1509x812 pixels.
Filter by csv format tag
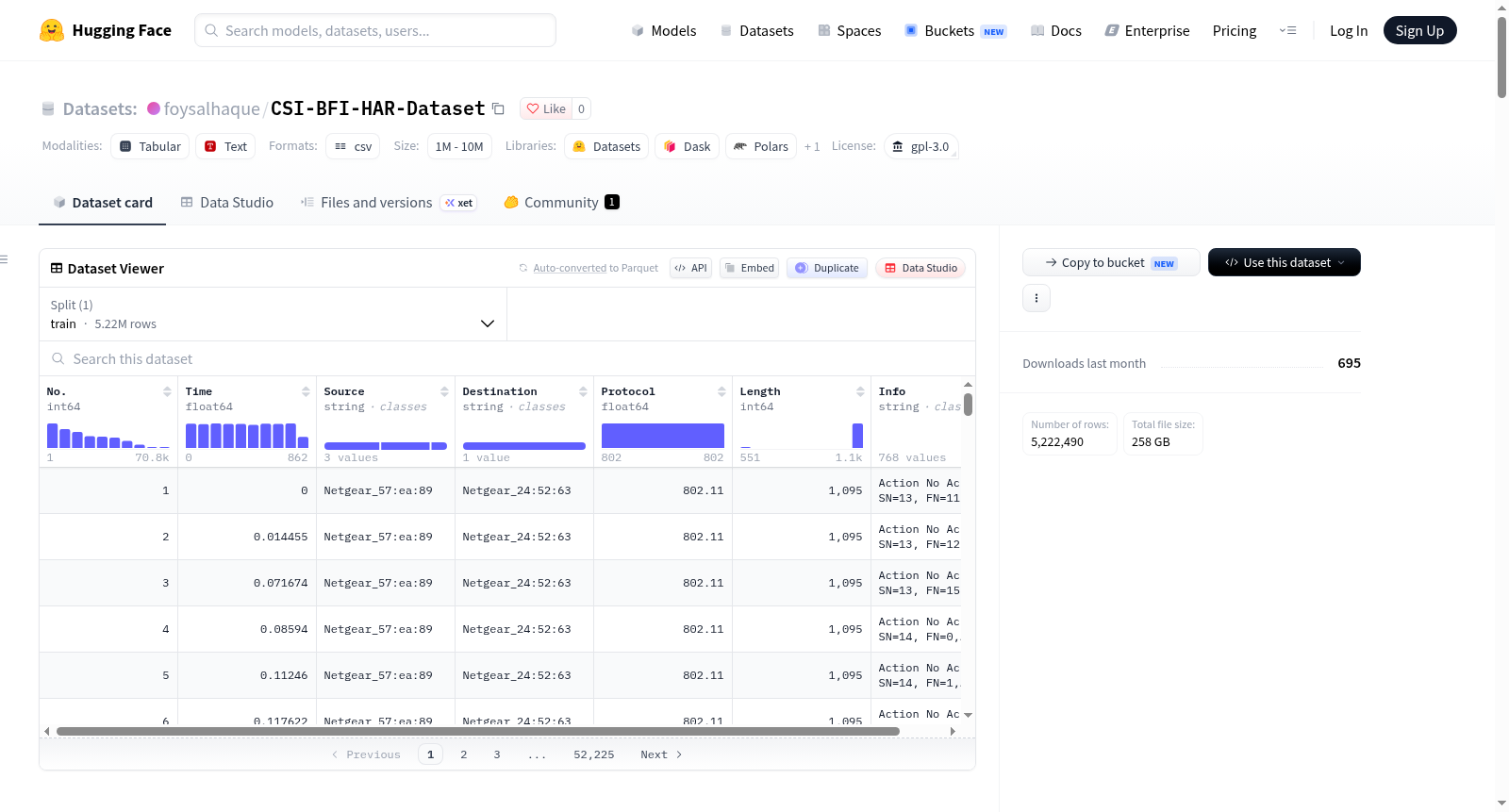click(x=353, y=146)
